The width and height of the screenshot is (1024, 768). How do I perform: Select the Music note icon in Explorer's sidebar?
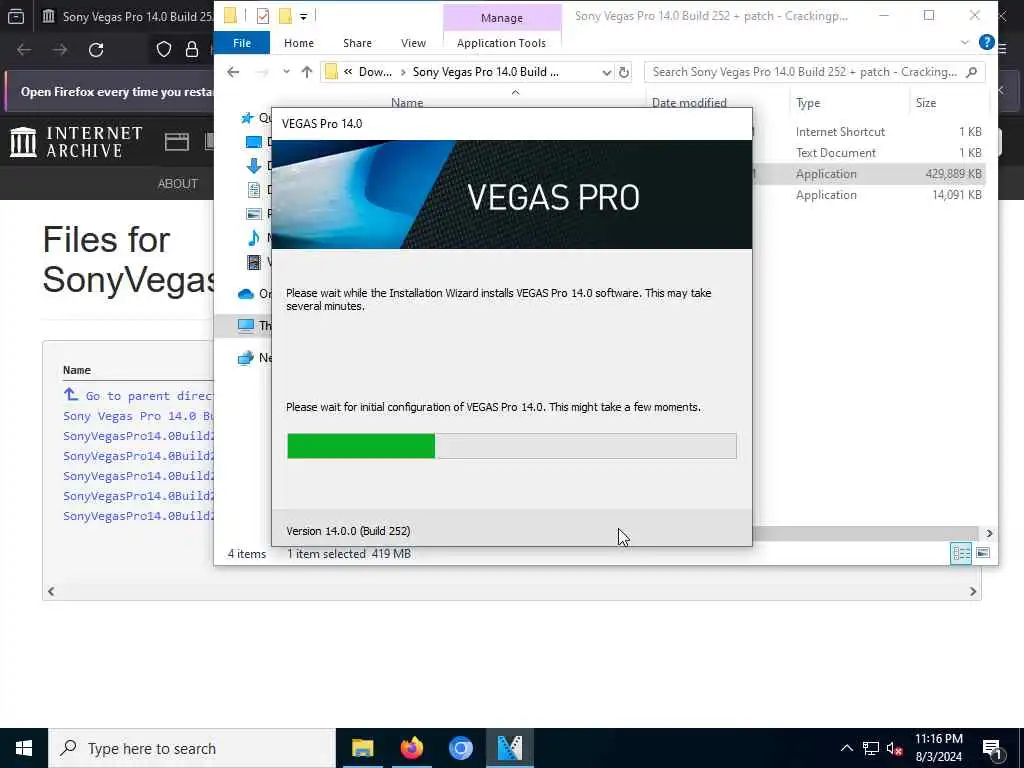[x=253, y=238]
